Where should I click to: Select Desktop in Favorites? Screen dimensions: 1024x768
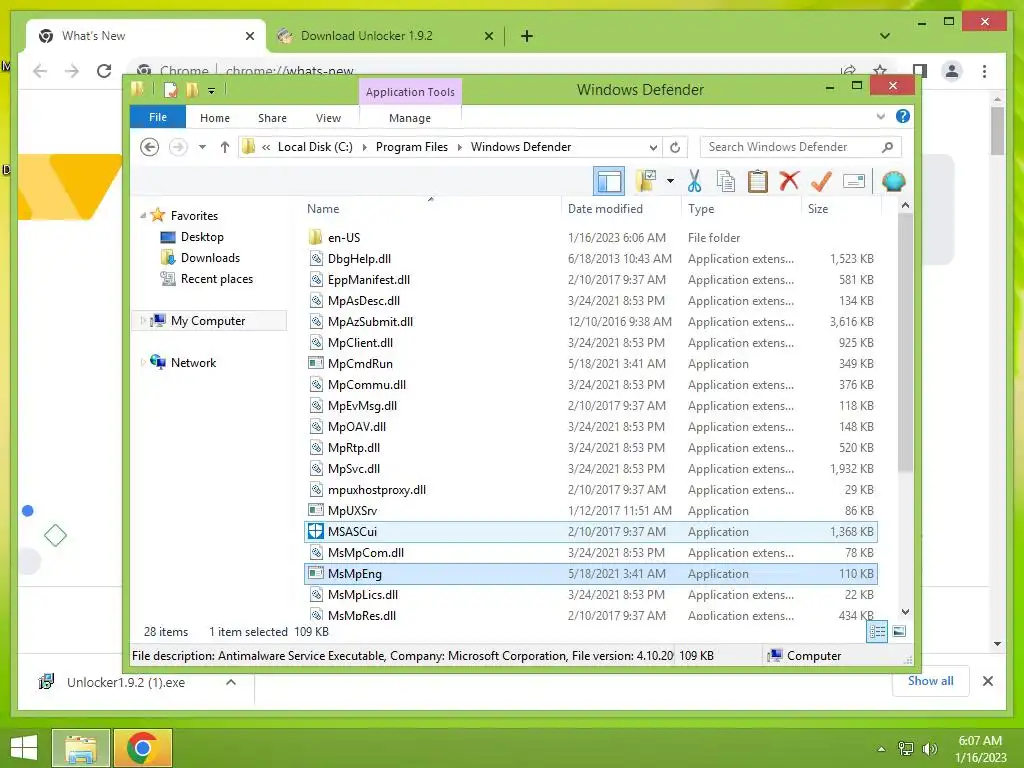pos(202,237)
